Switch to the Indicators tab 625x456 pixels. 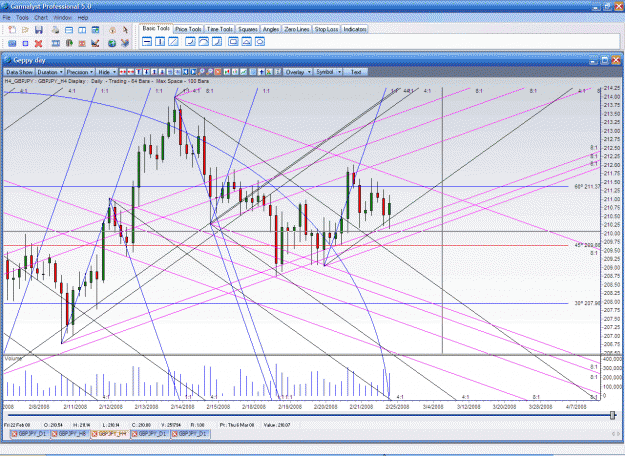(x=354, y=29)
